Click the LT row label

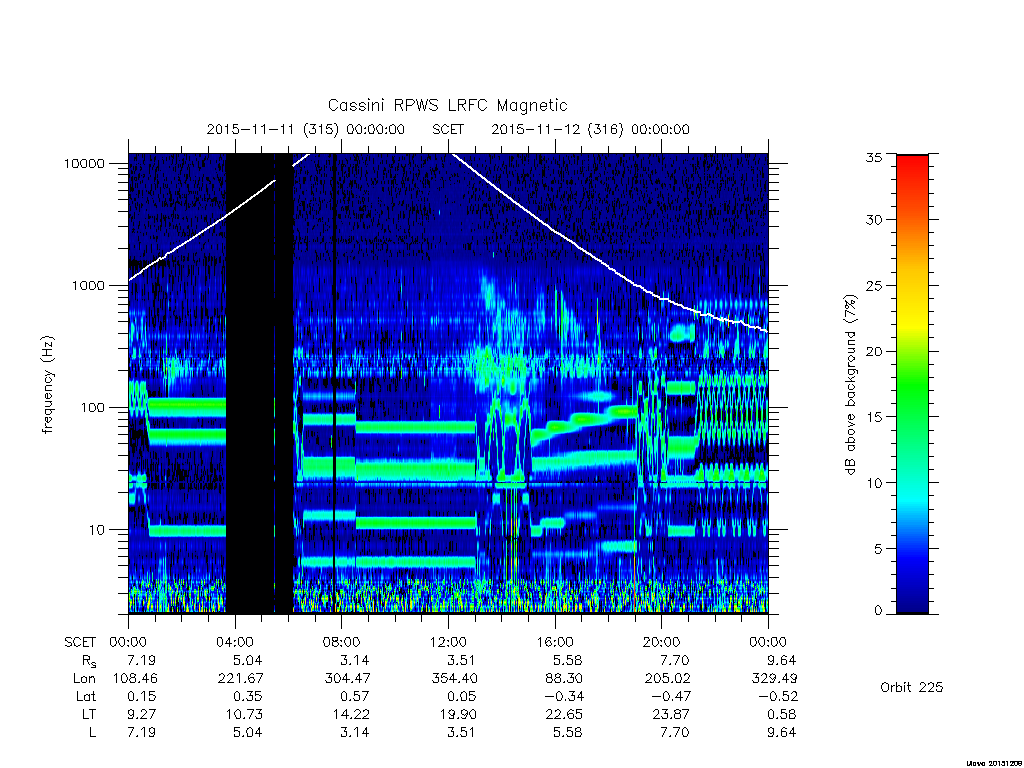[x=89, y=714]
